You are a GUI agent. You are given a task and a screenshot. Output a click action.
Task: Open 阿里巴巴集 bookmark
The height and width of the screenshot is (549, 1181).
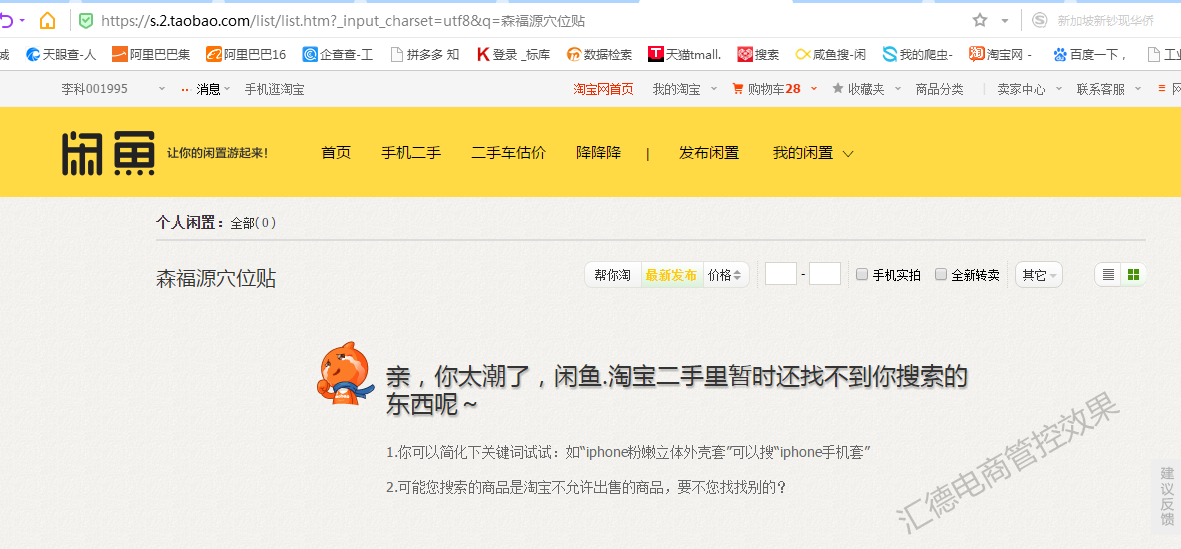coord(151,54)
